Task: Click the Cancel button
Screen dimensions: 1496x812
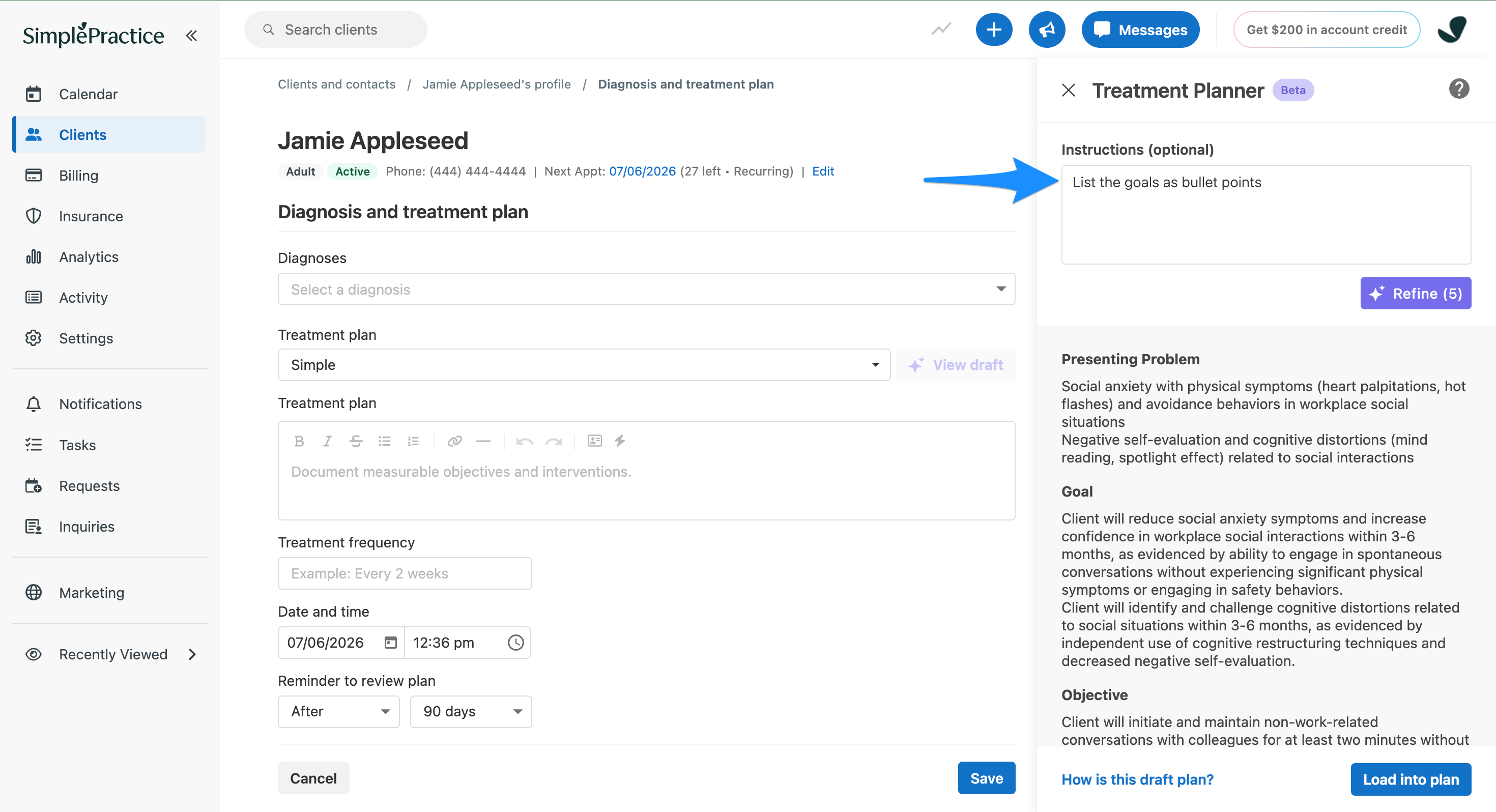Action: pyautogui.click(x=313, y=778)
